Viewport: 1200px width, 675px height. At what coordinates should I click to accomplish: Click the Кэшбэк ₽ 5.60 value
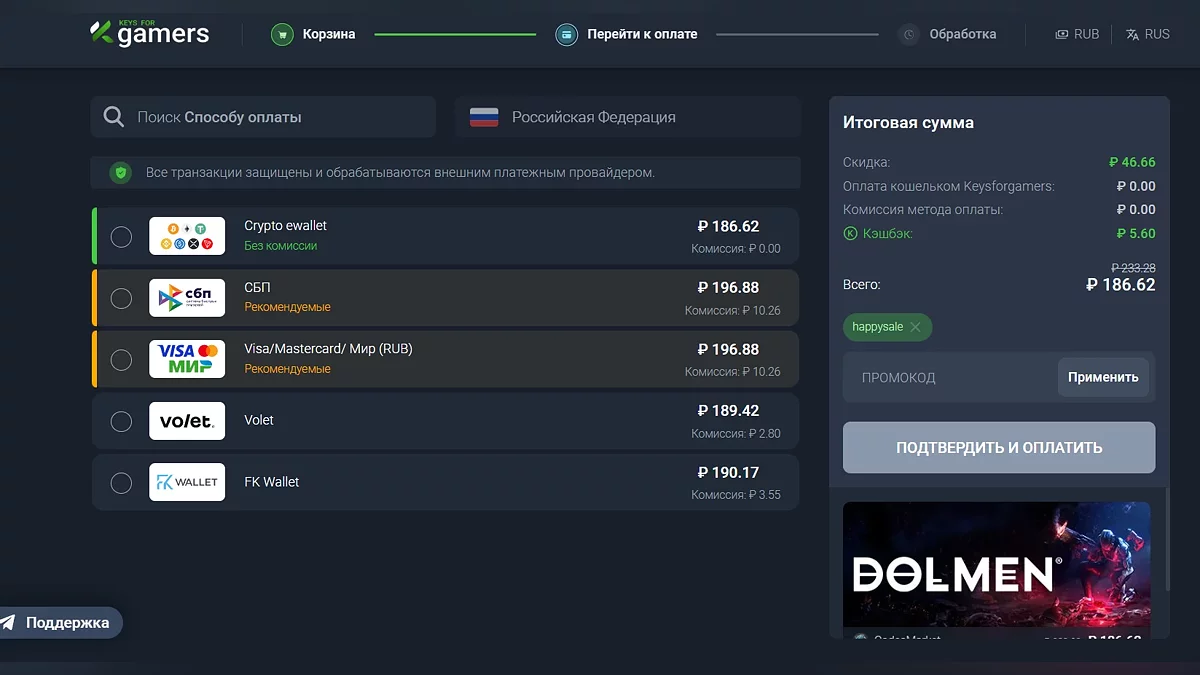(x=1136, y=234)
